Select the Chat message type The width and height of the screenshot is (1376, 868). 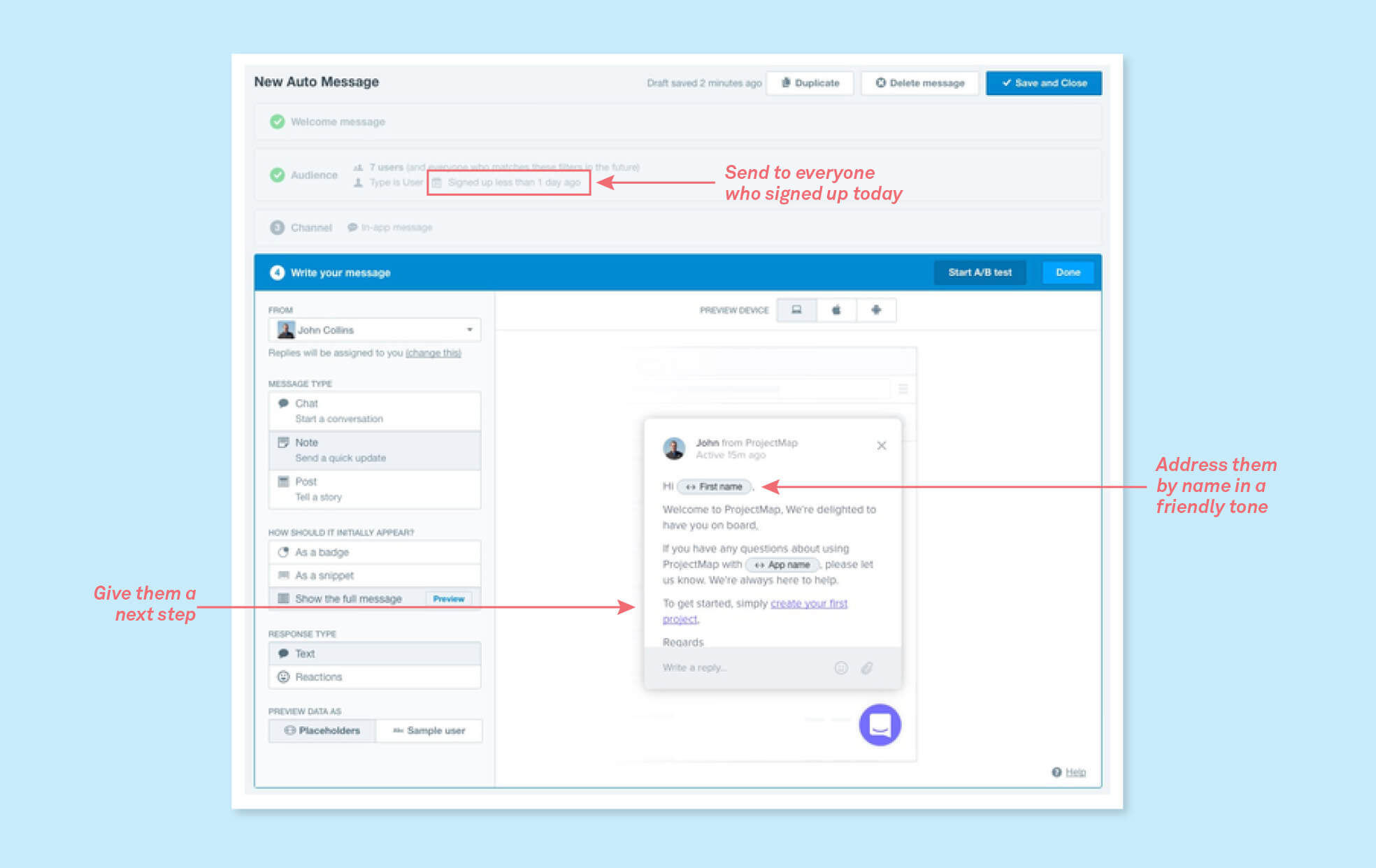click(x=375, y=411)
